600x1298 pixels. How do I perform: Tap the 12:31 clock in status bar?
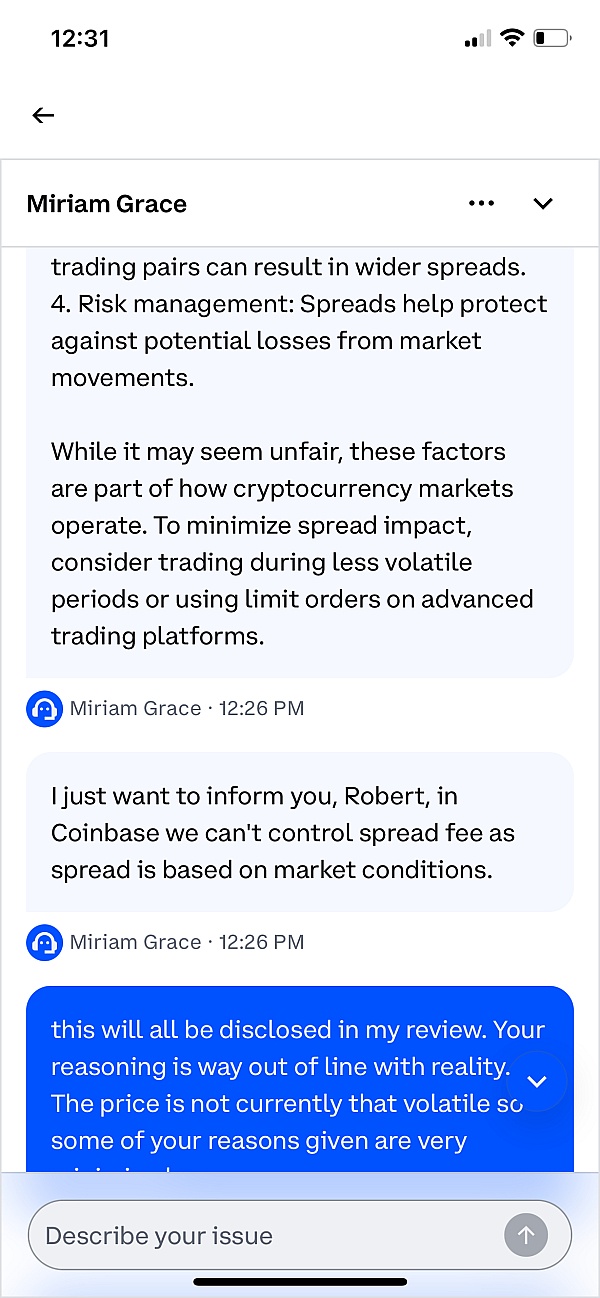[x=80, y=39]
